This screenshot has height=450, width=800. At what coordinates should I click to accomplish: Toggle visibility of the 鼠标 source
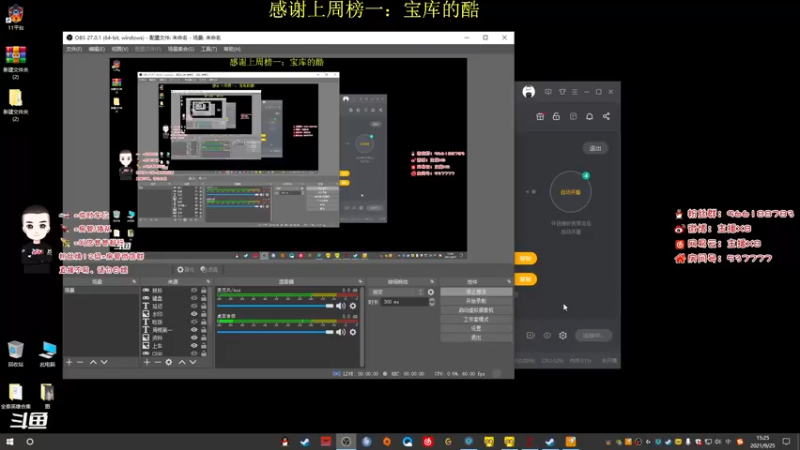[x=194, y=290]
